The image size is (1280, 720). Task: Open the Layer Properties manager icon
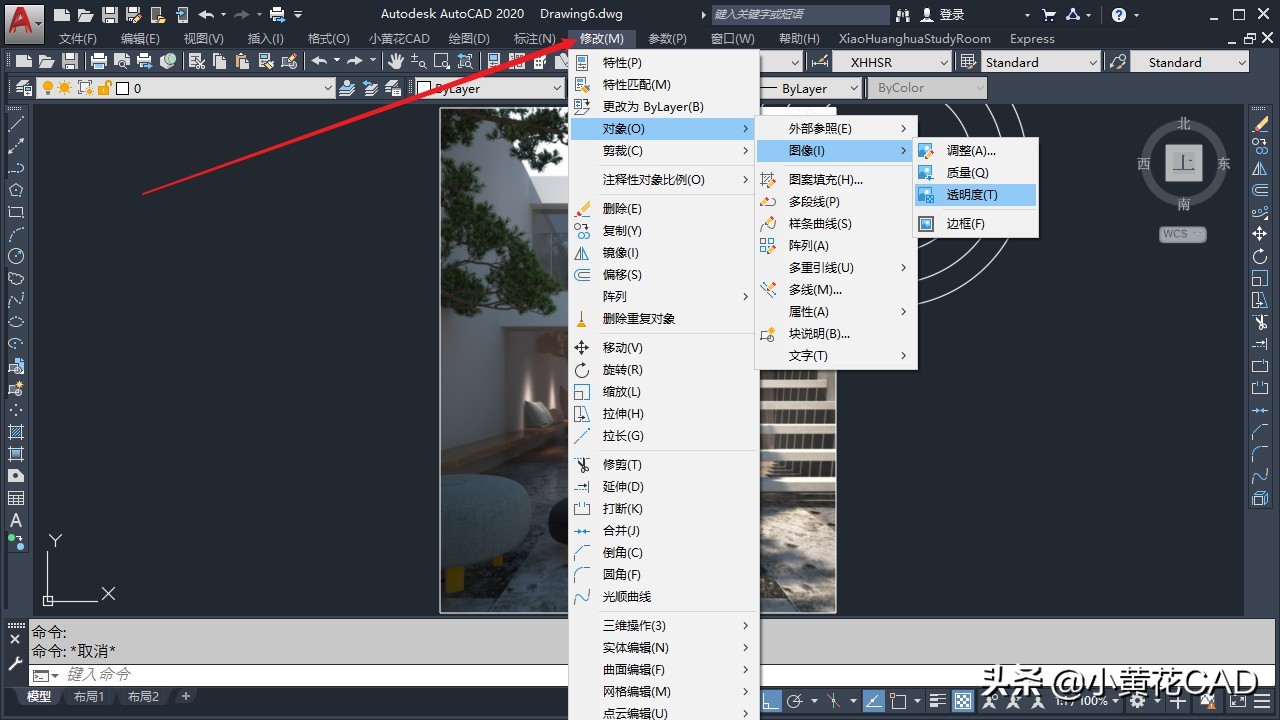22,88
